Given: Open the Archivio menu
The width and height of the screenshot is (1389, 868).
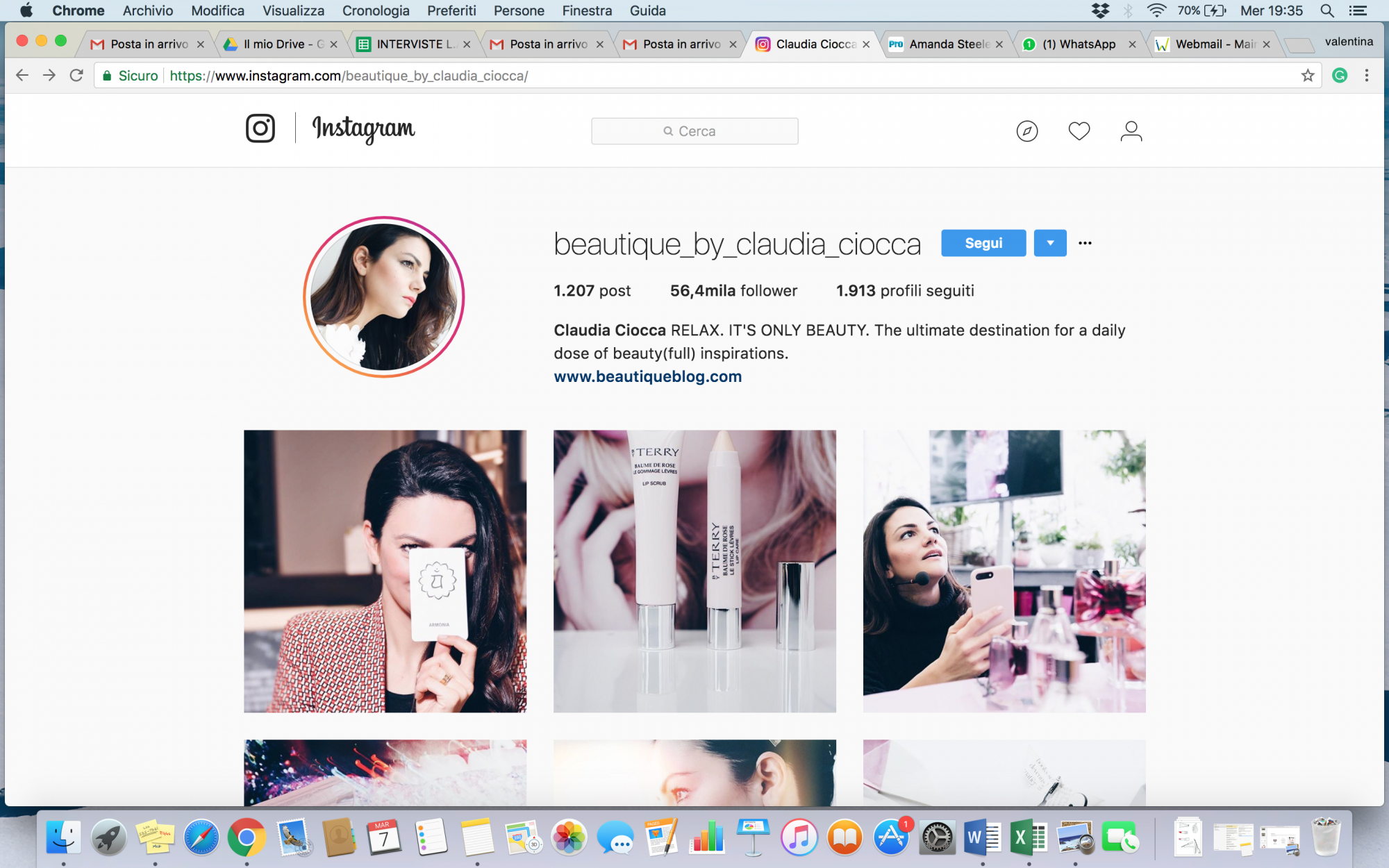Looking at the screenshot, I should [148, 10].
